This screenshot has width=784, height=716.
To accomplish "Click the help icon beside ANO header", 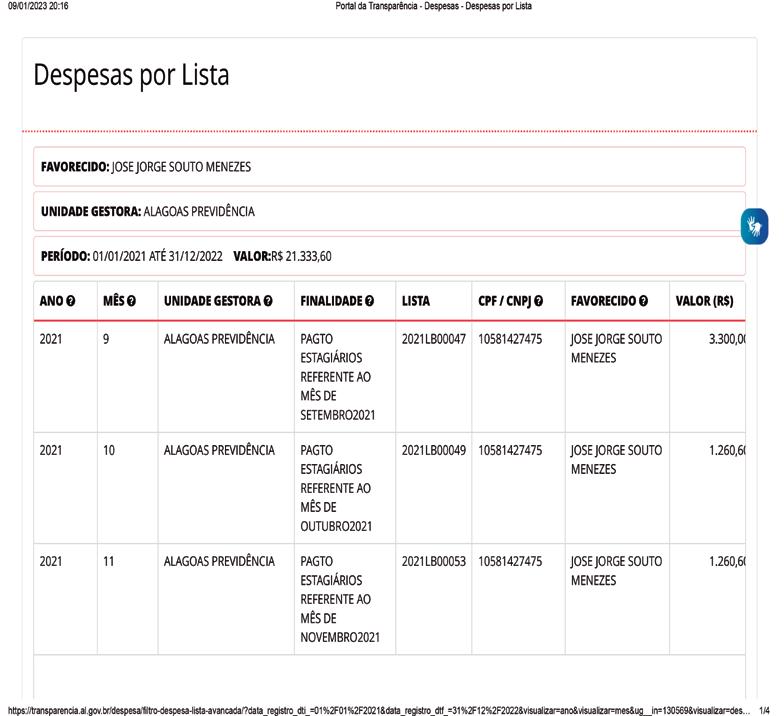I will pos(70,301).
